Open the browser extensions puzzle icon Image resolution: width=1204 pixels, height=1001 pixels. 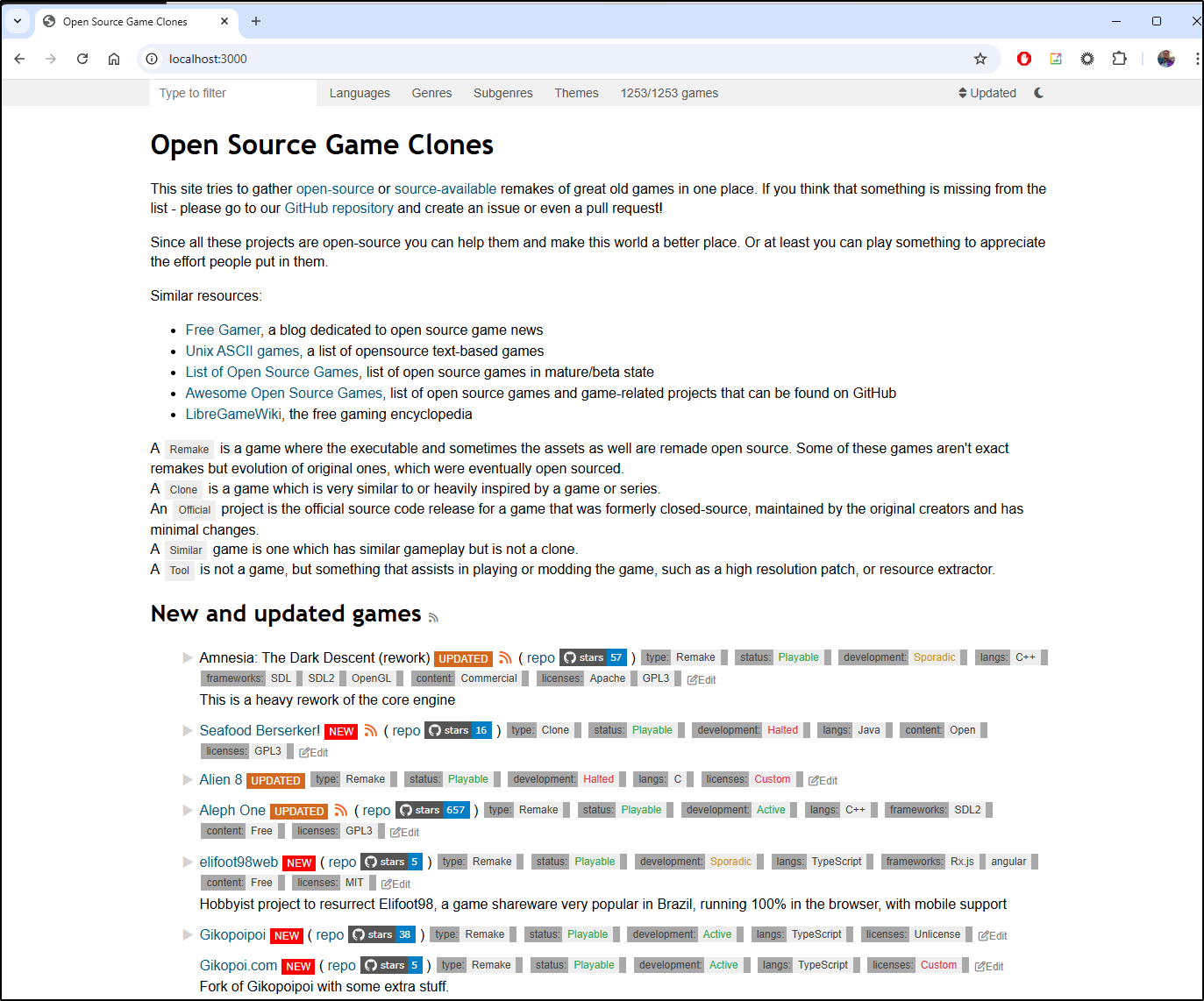pos(1119,59)
